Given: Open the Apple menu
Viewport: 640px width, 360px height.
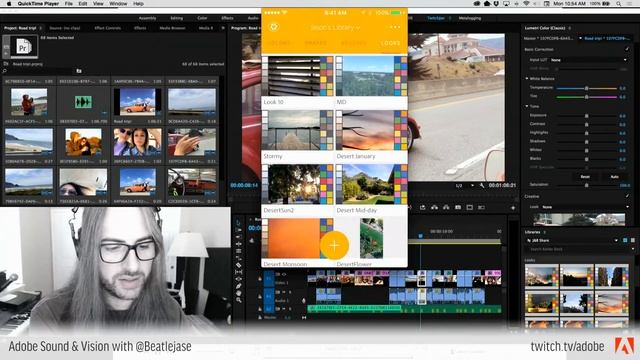Looking at the screenshot, I should 9,4.
